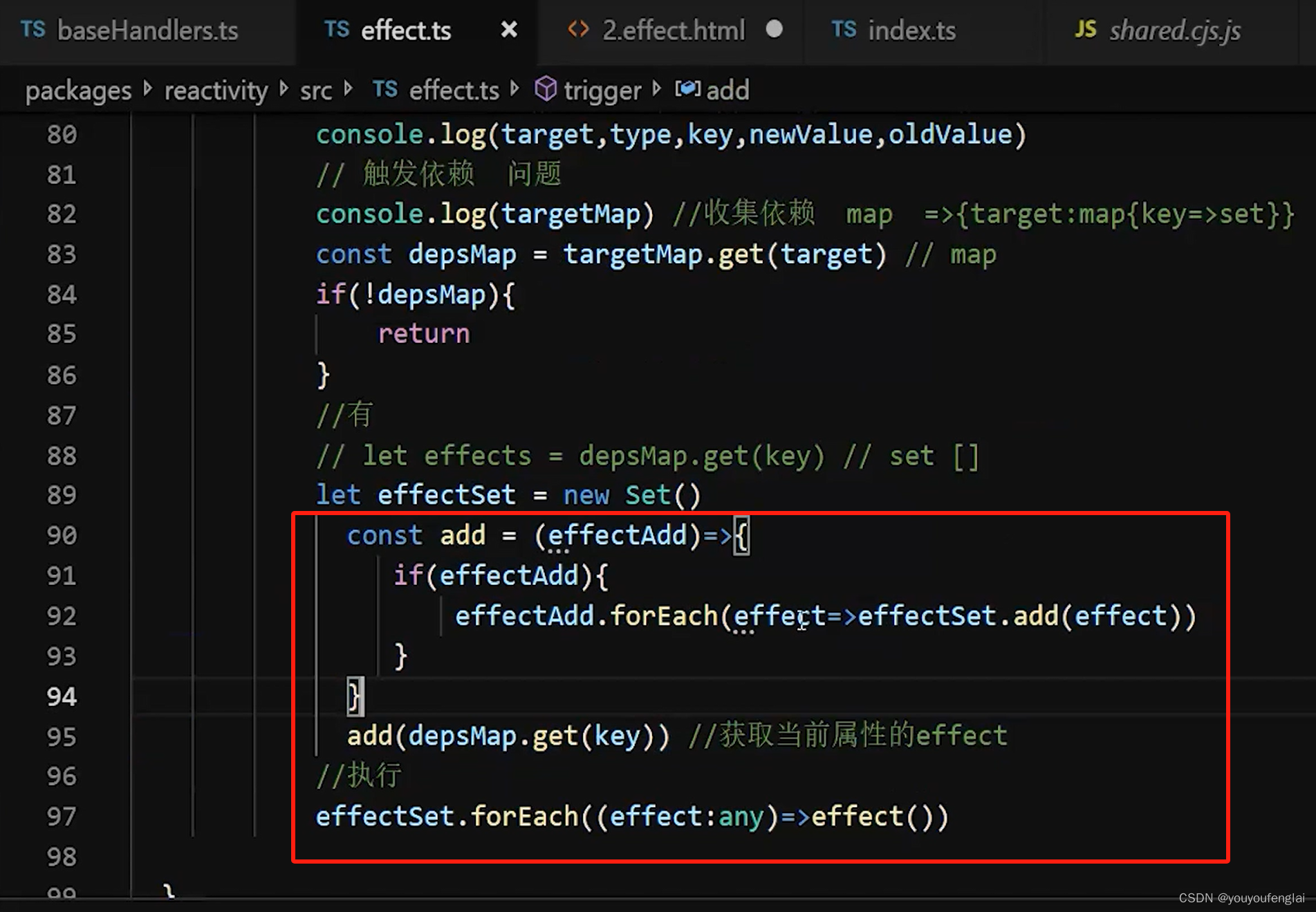Click JS icon on shared.cjs.js tab

tap(1086, 29)
